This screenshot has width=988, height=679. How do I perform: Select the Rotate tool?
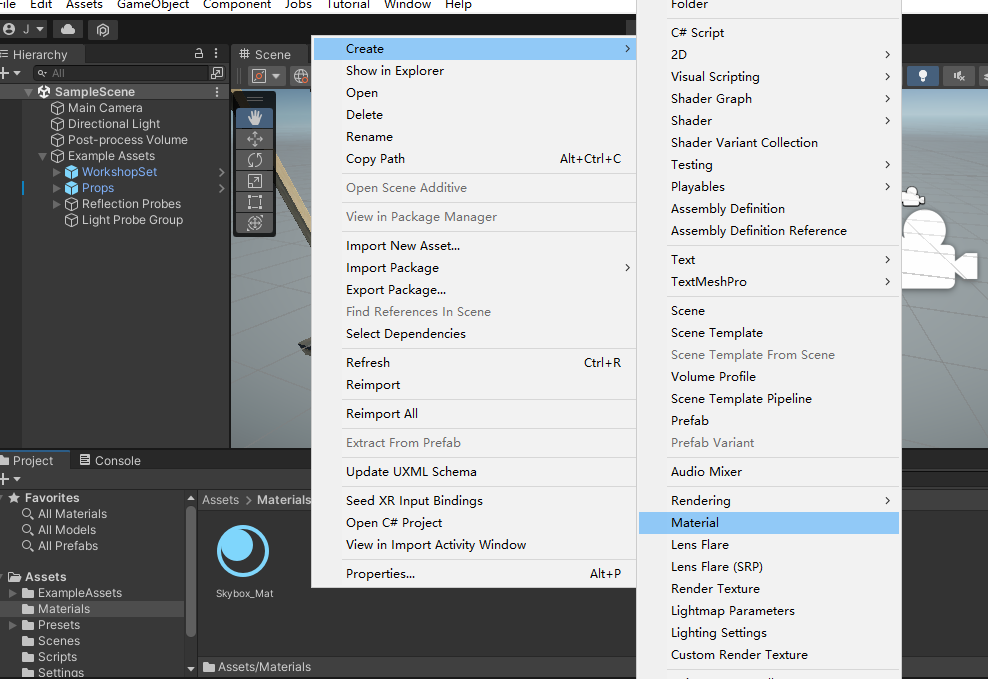[x=255, y=160]
